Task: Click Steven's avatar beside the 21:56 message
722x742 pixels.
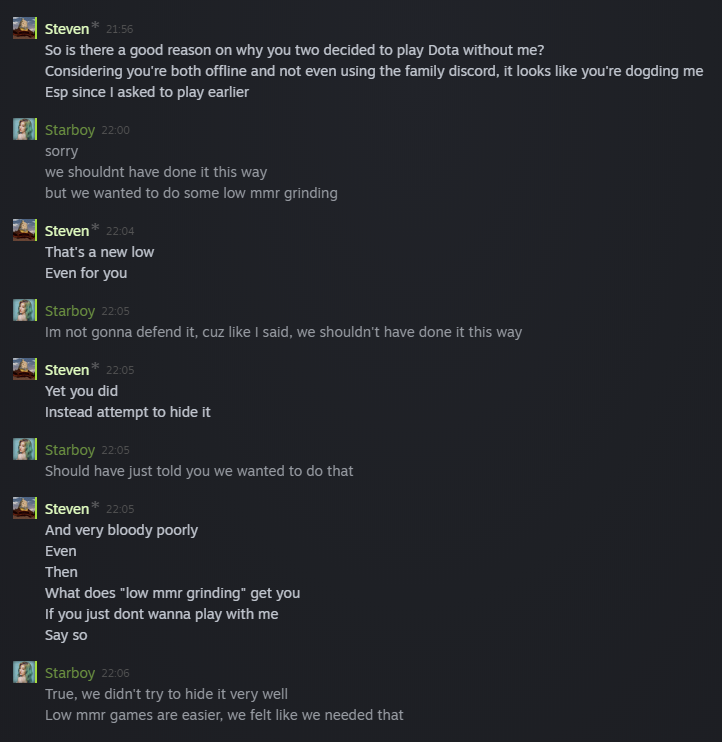Action: (25, 28)
